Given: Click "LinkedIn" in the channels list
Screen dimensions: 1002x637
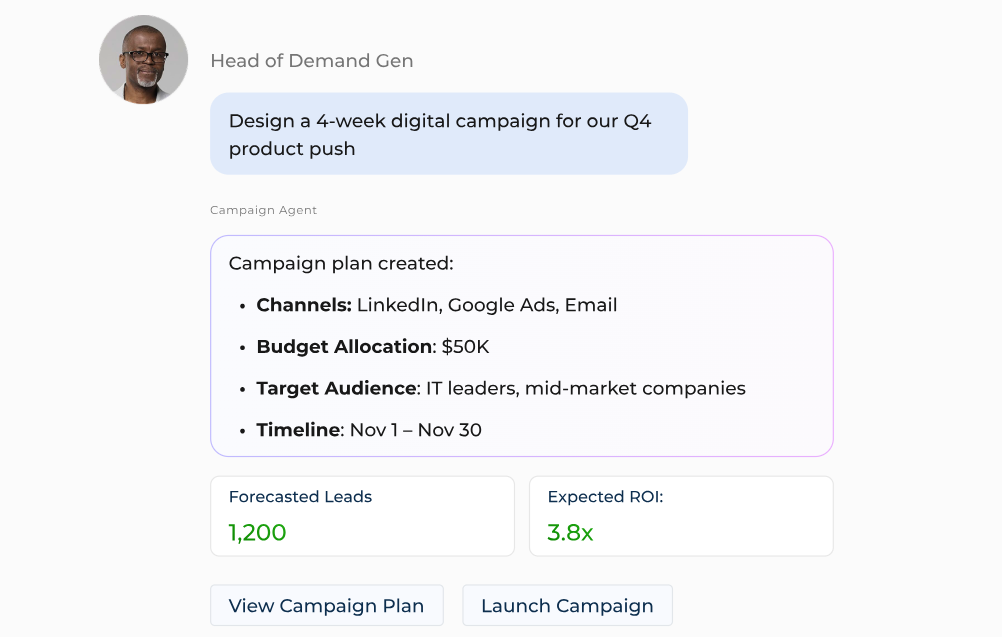Looking at the screenshot, I should (397, 305).
